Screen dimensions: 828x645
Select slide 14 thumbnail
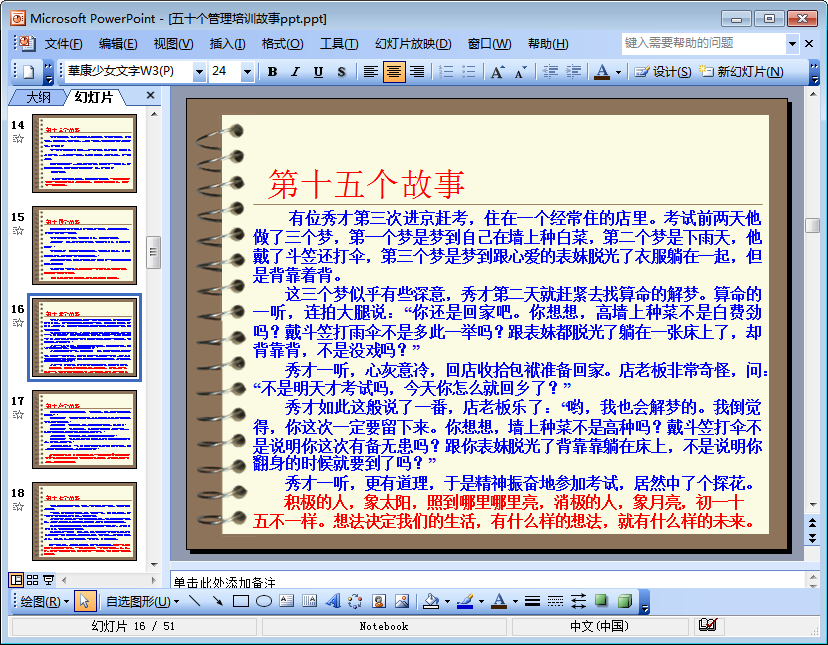[84, 153]
